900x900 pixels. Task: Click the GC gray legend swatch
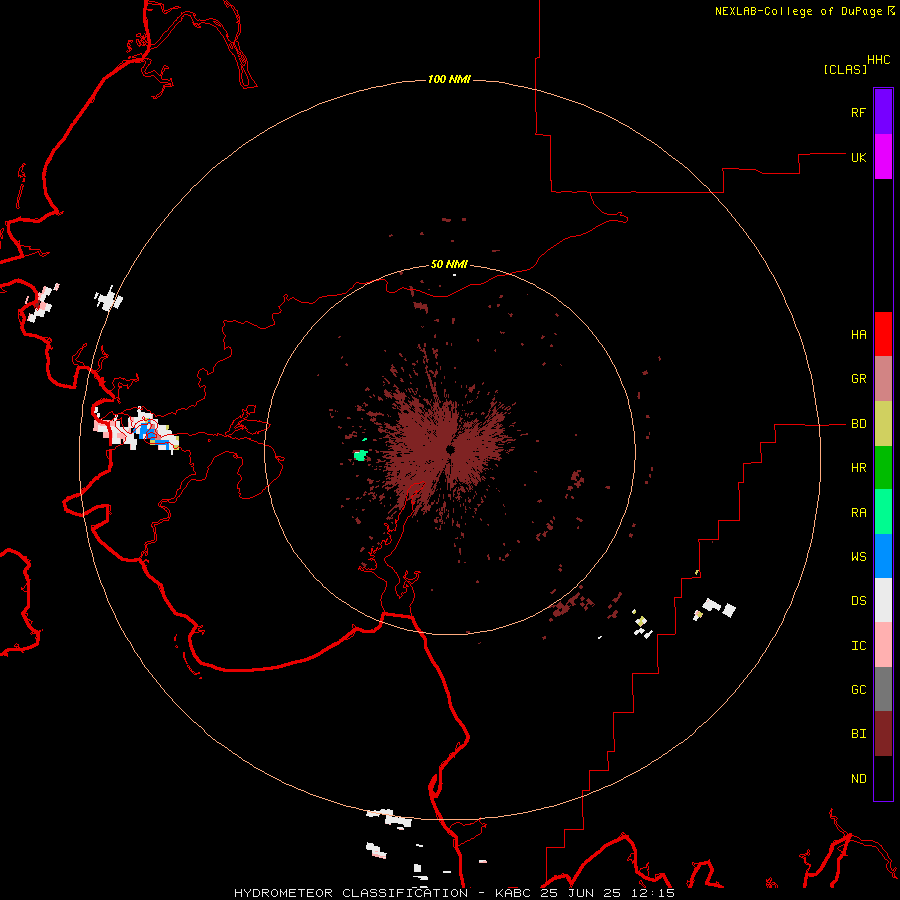tap(883, 689)
